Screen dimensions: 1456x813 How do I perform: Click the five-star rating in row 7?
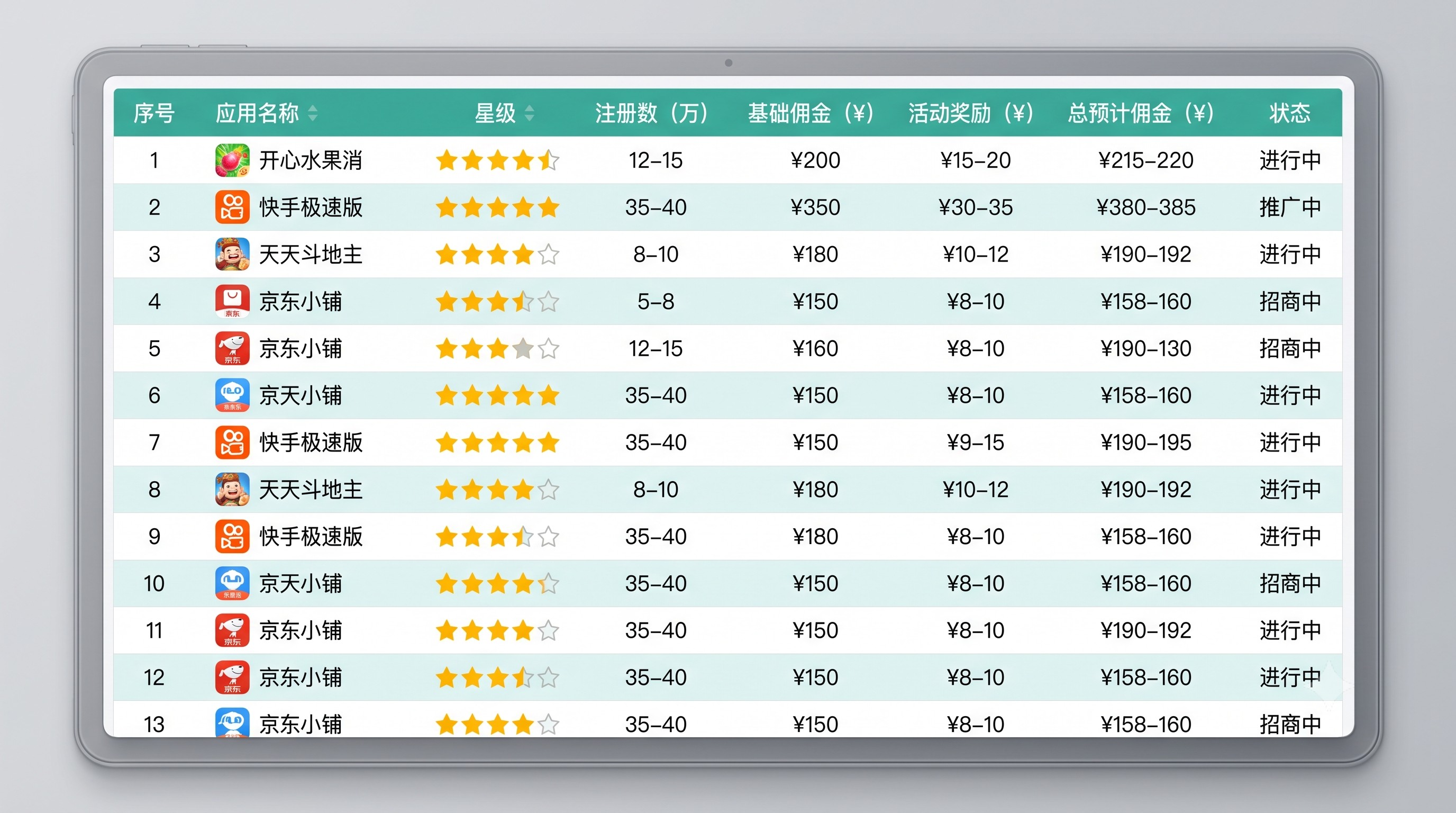click(x=497, y=442)
